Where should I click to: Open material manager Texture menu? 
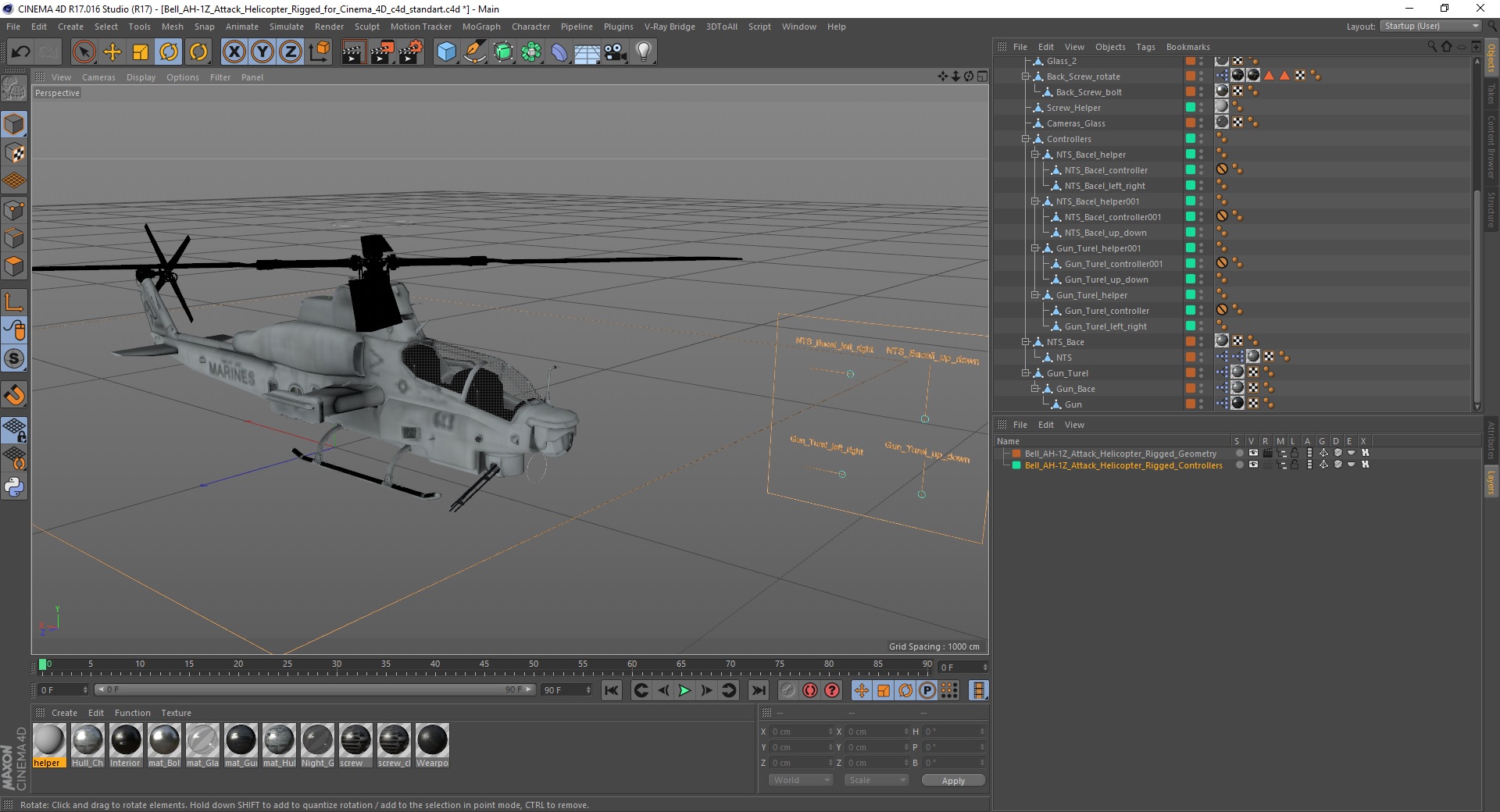[x=176, y=713]
